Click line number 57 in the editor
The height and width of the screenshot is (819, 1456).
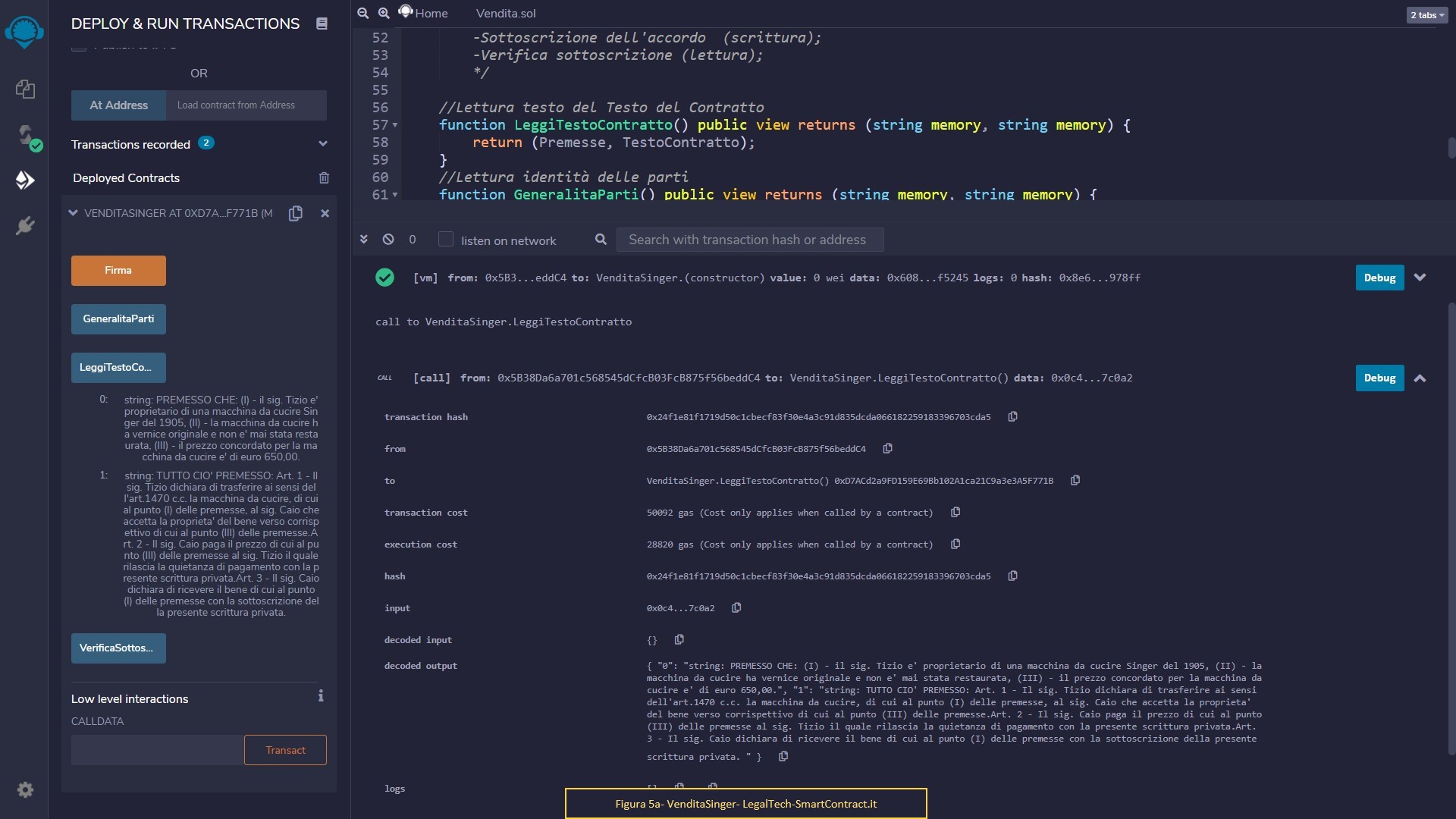coord(379,125)
